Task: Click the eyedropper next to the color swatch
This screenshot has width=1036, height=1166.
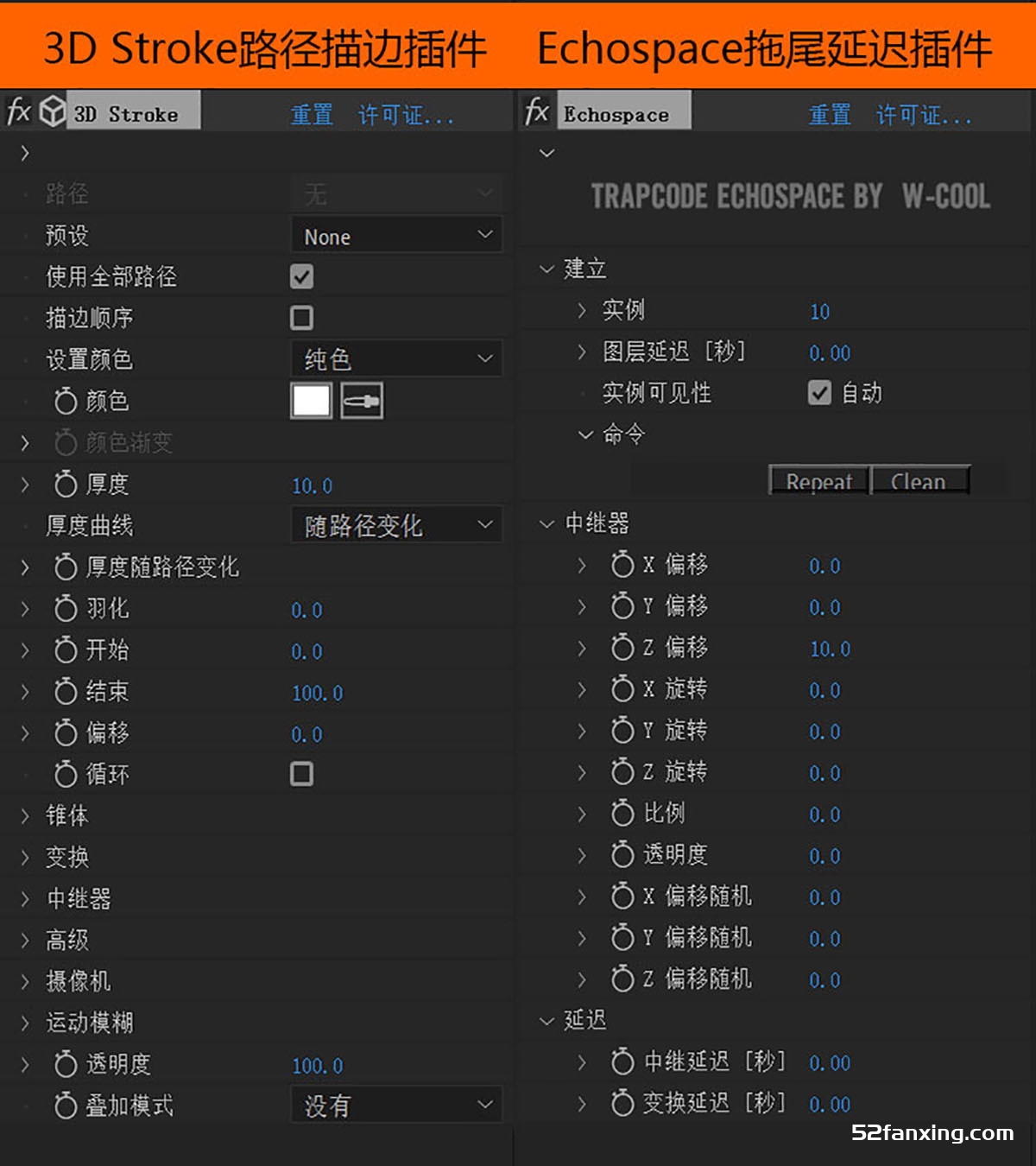Action: tap(362, 401)
